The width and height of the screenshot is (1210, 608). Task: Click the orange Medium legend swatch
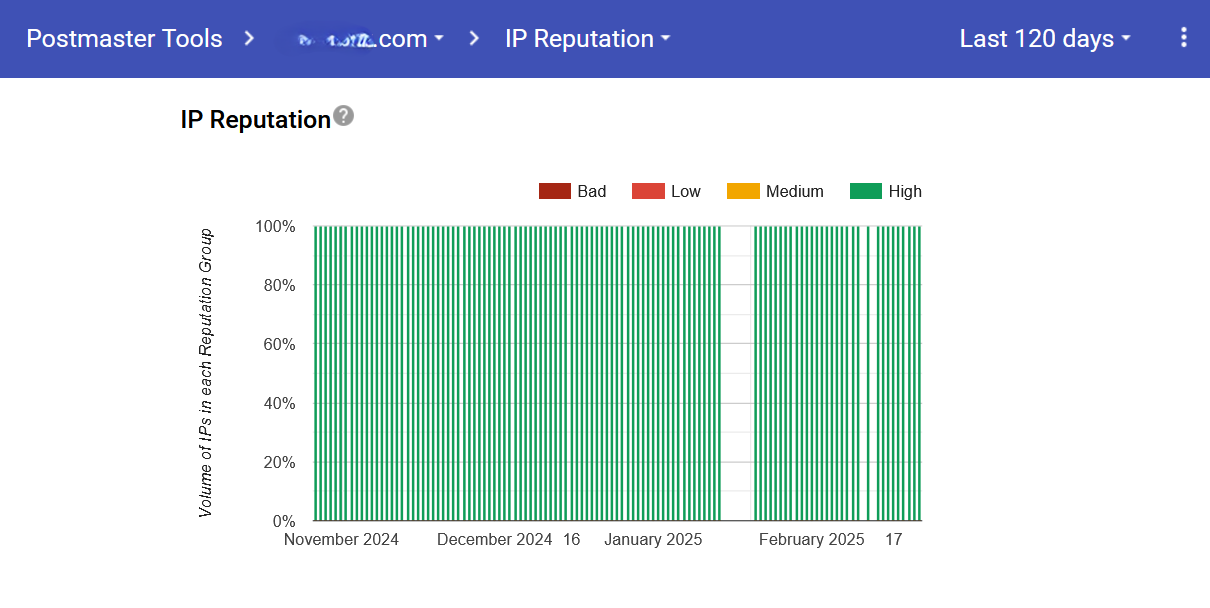(743, 191)
